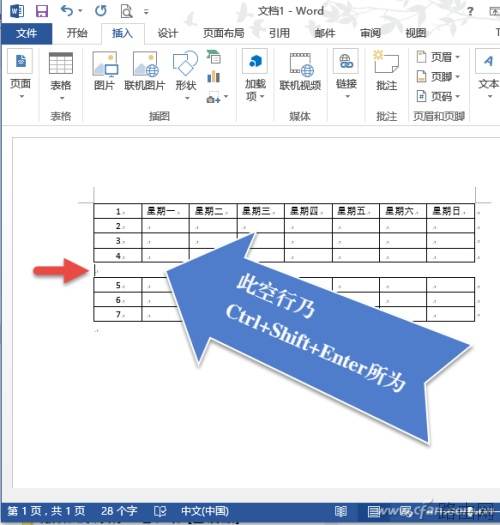500x525 pixels.
Task: Open the 链接 links dropdown
Action: coord(346,74)
